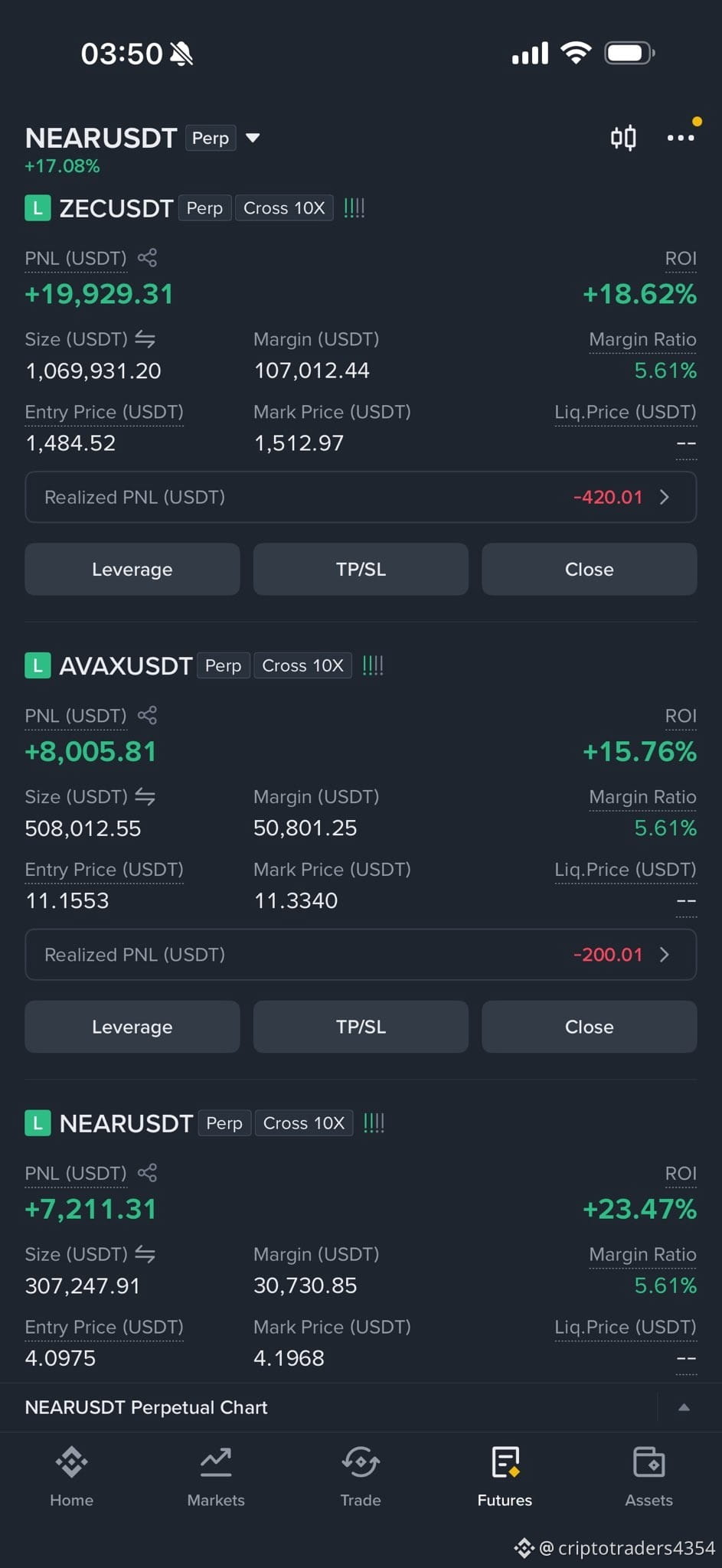Open the candlestick chart icon
Image resolution: width=722 pixels, height=1568 pixels.
[623, 138]
